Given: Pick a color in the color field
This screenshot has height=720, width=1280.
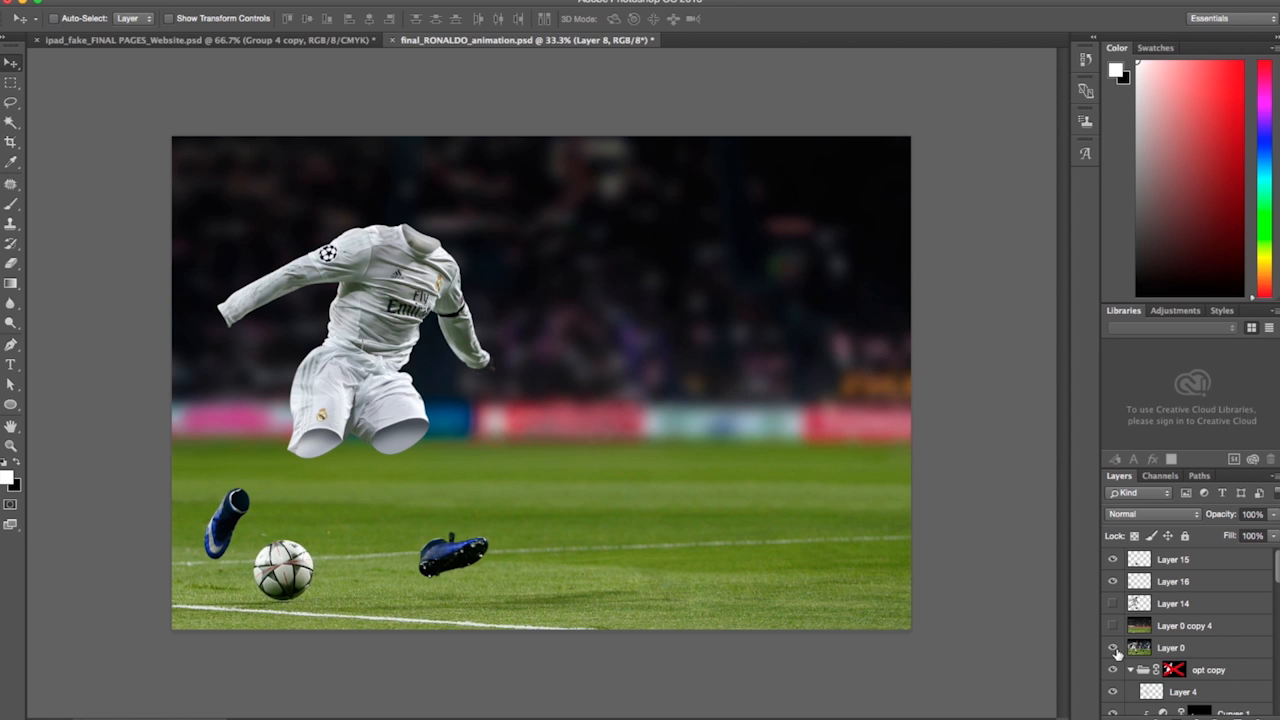Looking at the screenshot, I should 1189,178.
